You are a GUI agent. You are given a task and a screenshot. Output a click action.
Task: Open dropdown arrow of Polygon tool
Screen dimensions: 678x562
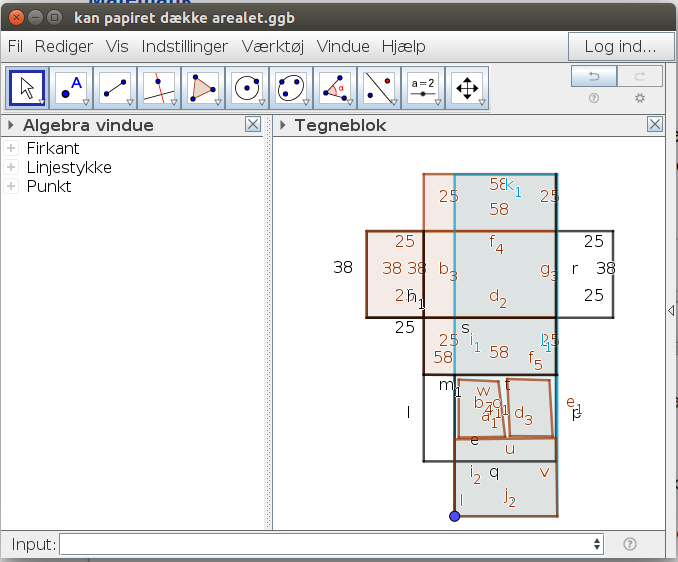point(218,102)
